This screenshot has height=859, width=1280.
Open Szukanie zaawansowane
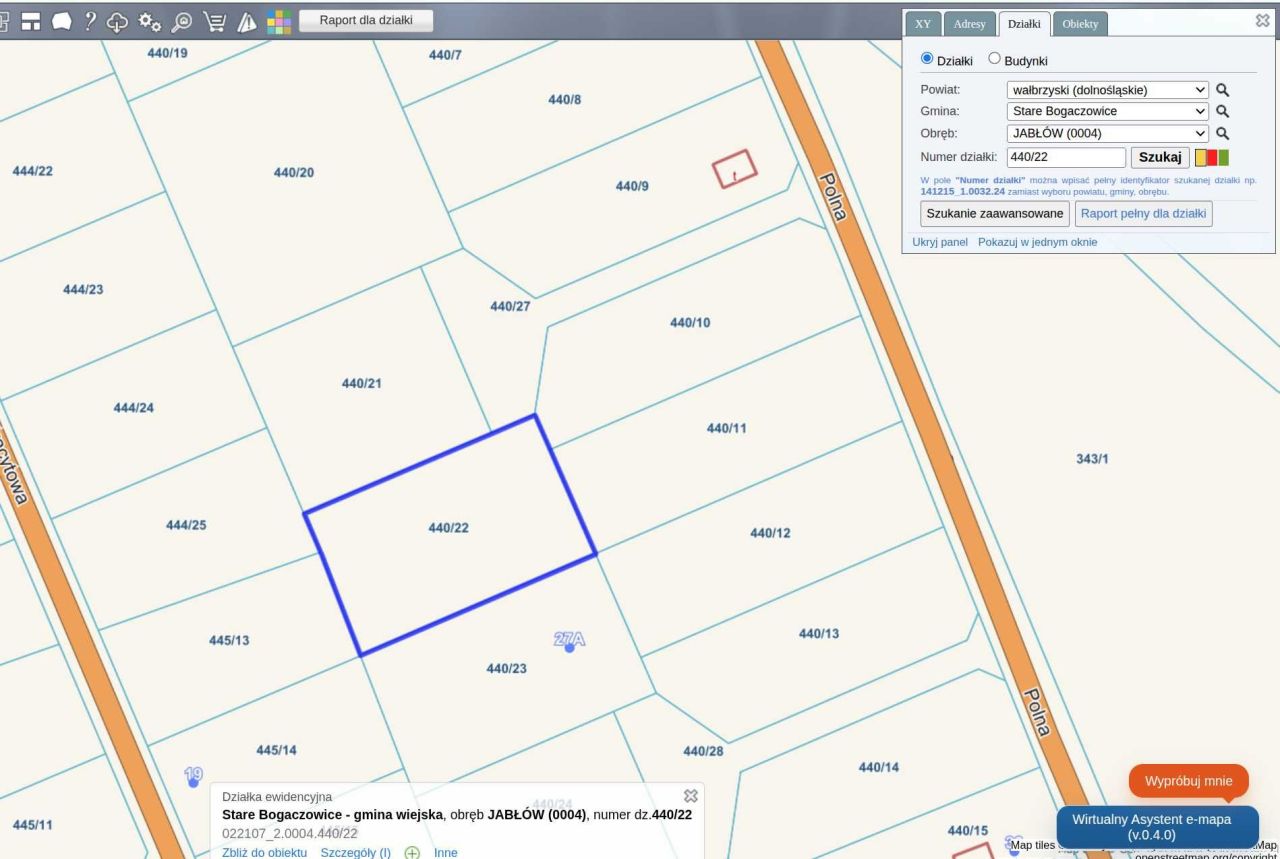point(995,214)
